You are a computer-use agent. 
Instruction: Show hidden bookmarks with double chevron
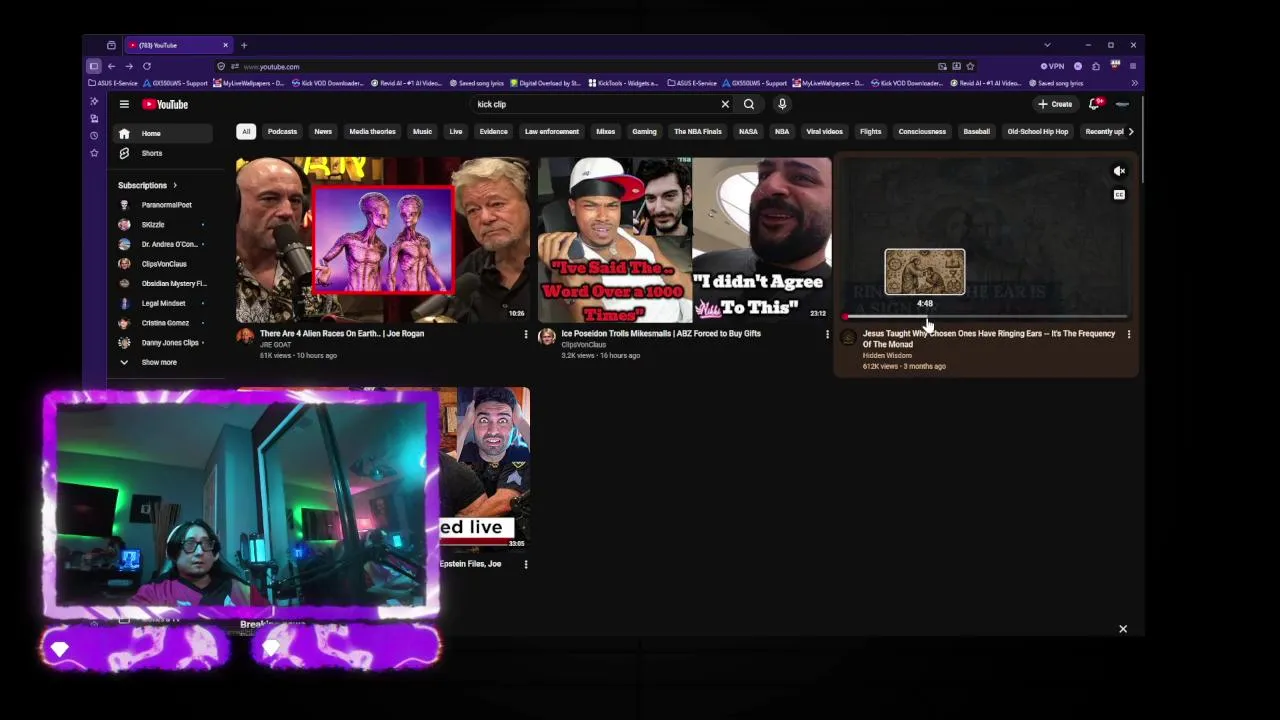tap(1134, 83)
